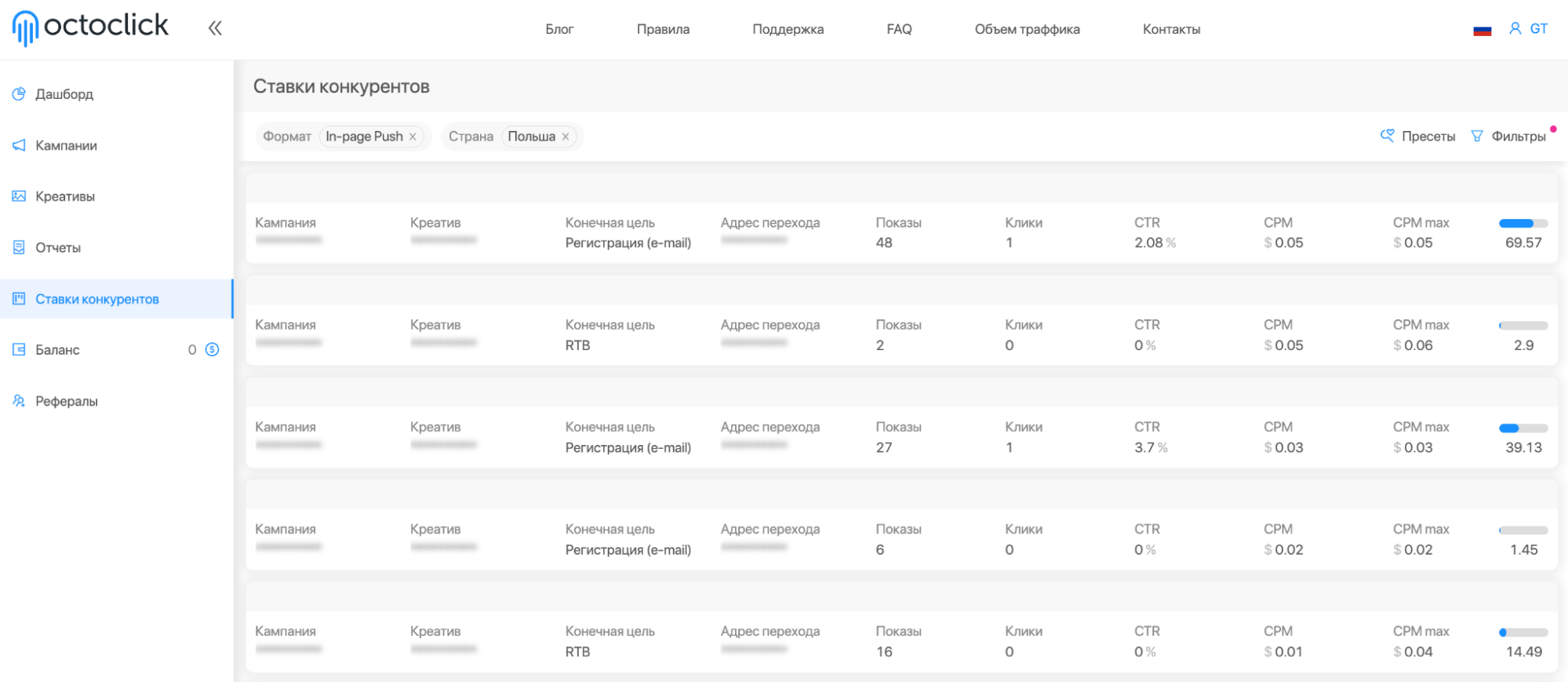Click Показы value 16
The height and width of the screenshot is (682, 1568).
tap(884, 651)
